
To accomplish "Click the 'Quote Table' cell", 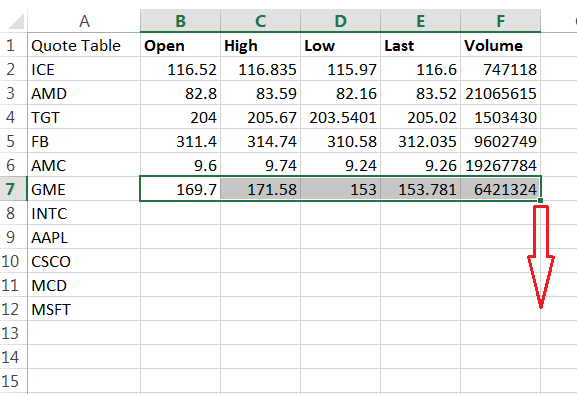I will pos(84,45).
